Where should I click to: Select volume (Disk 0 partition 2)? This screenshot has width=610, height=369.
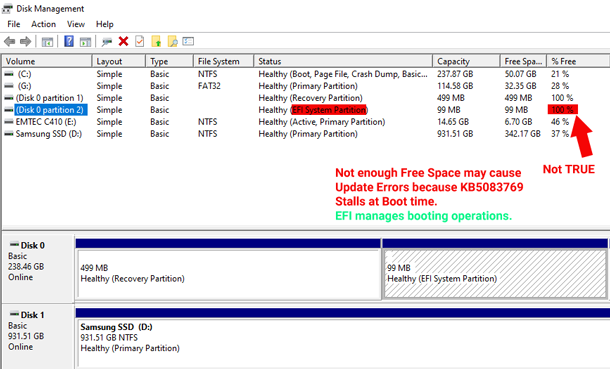point(51,110)
